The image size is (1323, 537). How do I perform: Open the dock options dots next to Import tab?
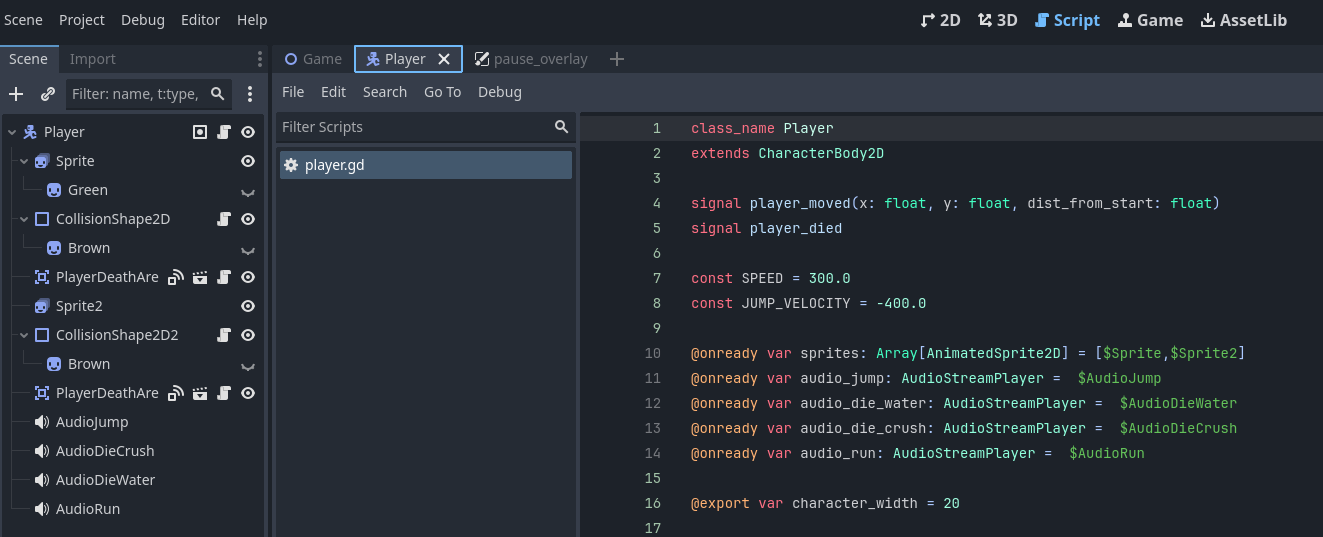260,59
